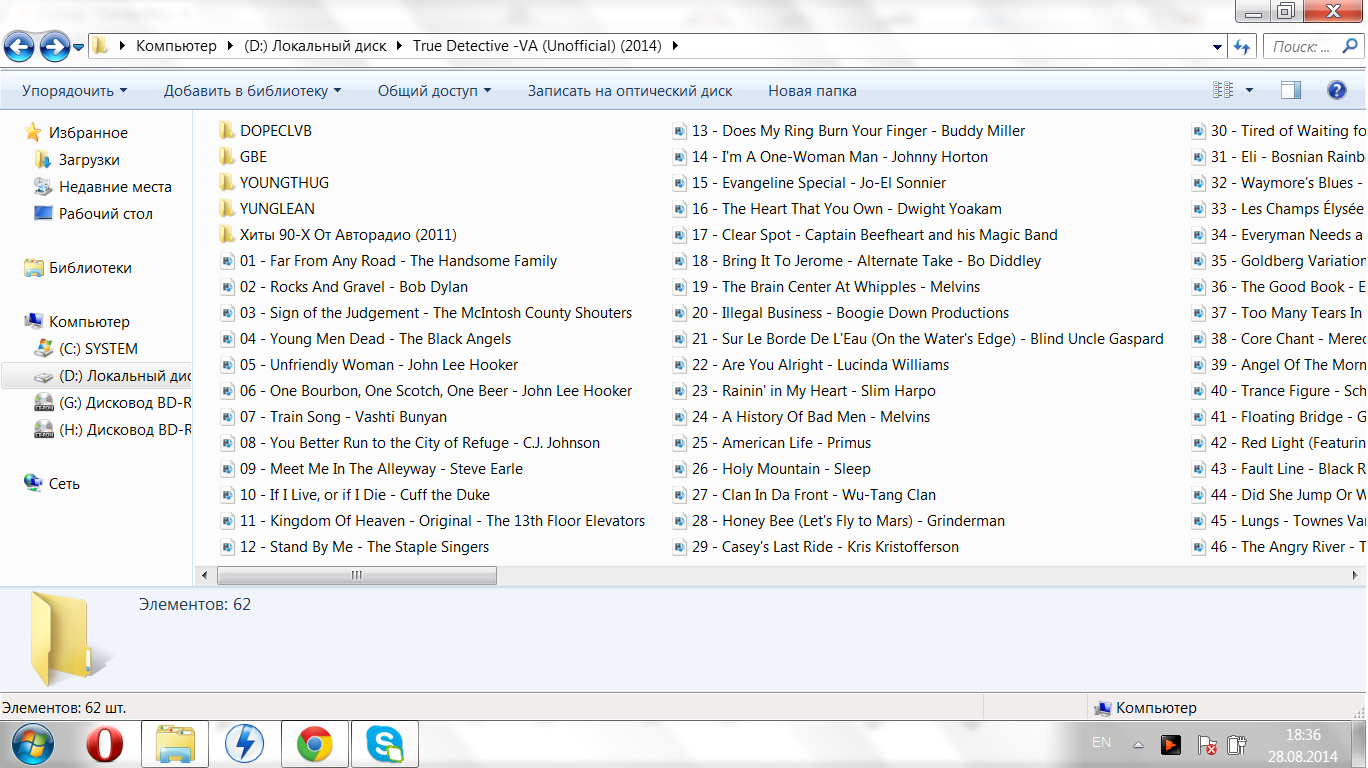Go forward with the Forward arrow button

coord(54,46)
